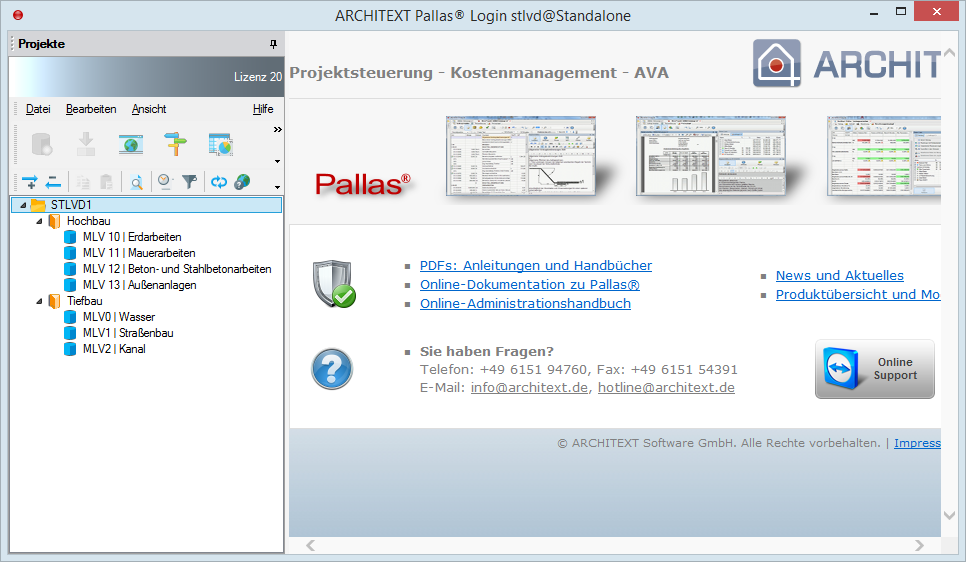Click the shield with green checkmark icon
Viewport: 966px width, 562px height.
[333, 284]
